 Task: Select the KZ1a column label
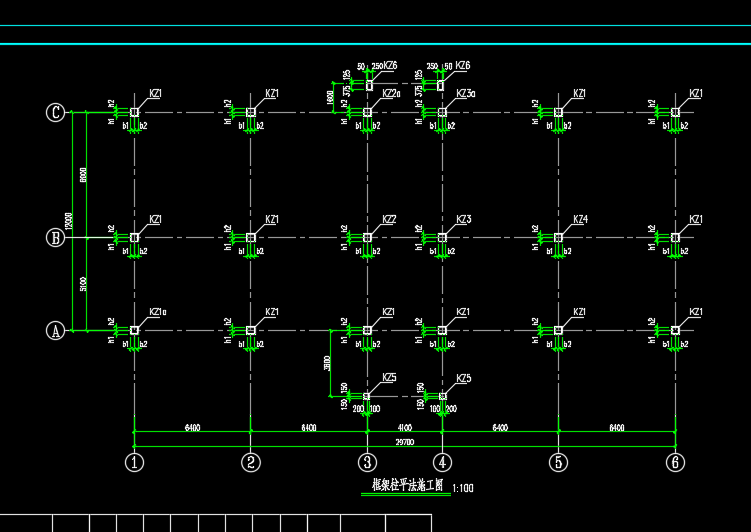158,312
